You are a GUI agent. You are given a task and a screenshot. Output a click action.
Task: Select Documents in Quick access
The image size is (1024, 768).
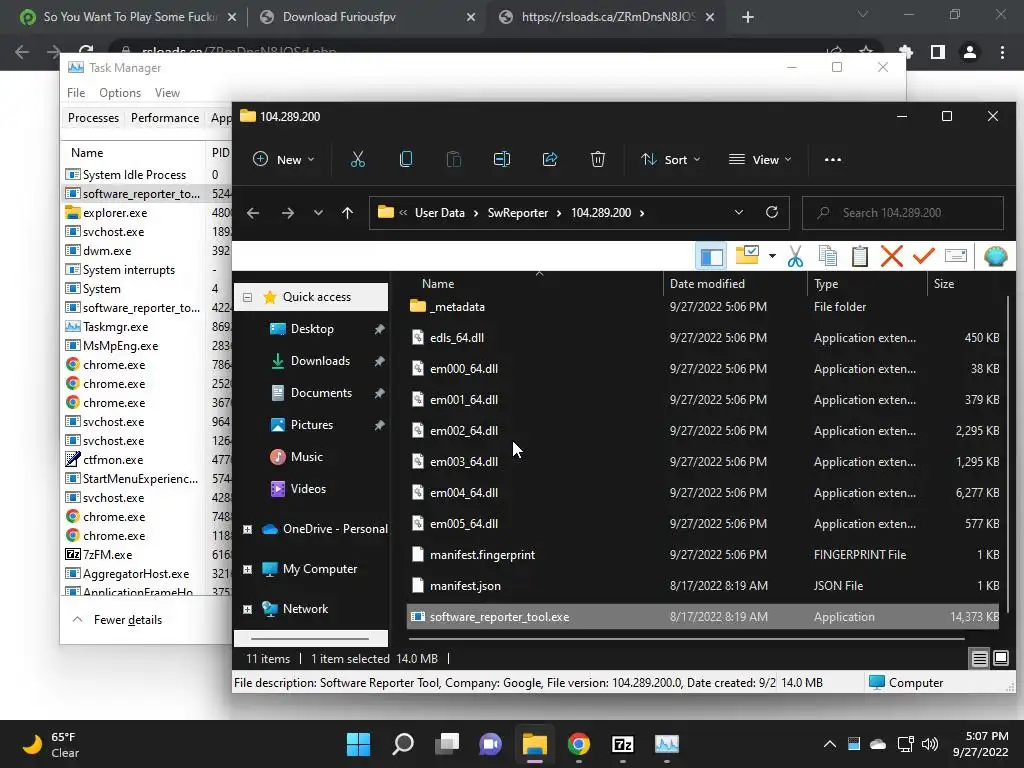[321, 393]
